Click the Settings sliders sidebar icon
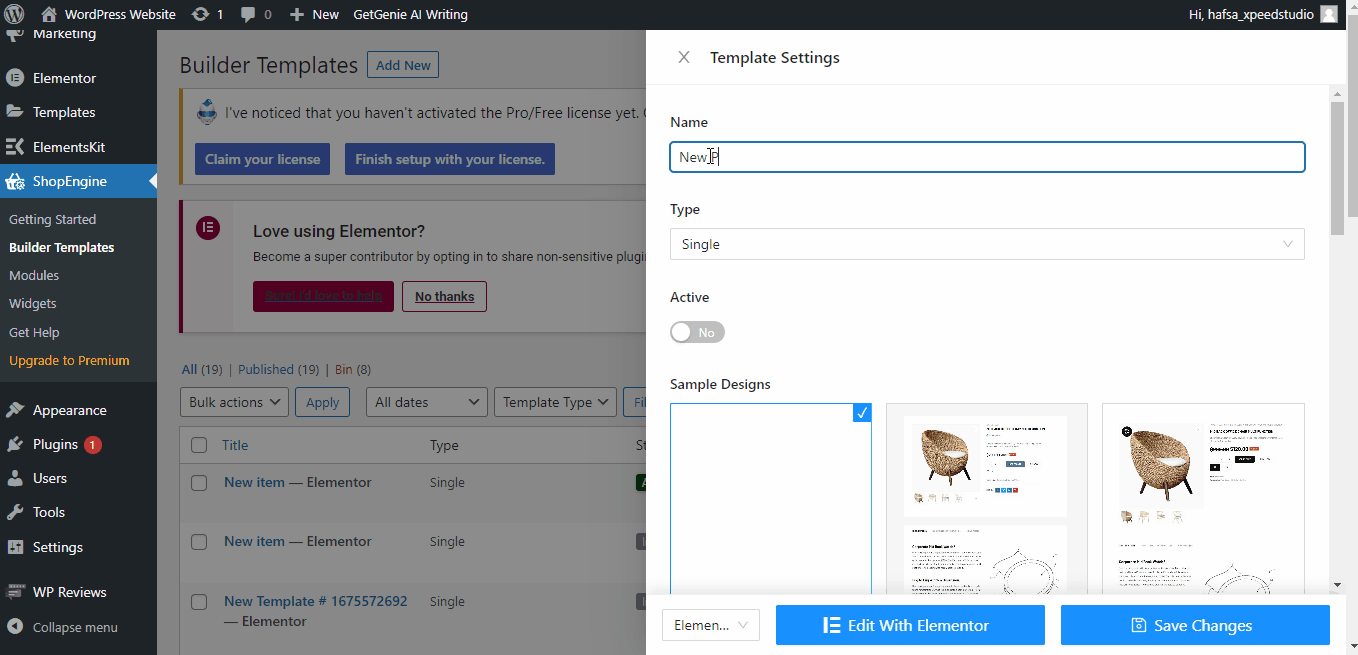 coord(15,547)
